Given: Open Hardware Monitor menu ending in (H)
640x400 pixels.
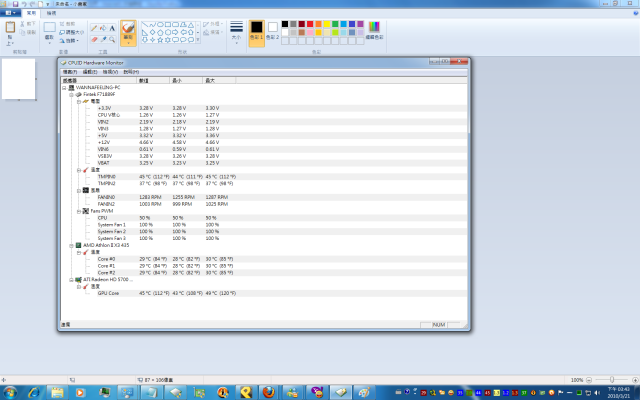Looking at the screenshot, I should point(131,72).
